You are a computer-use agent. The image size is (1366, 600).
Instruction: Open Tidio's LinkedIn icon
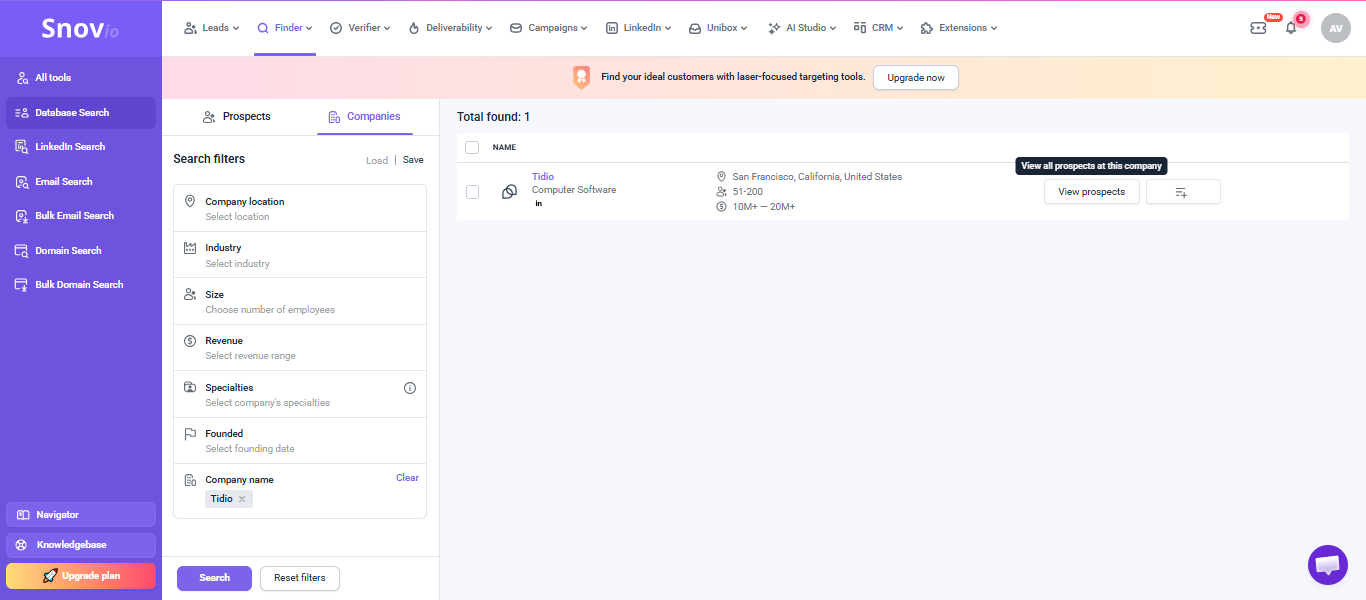tap(538, 204)
